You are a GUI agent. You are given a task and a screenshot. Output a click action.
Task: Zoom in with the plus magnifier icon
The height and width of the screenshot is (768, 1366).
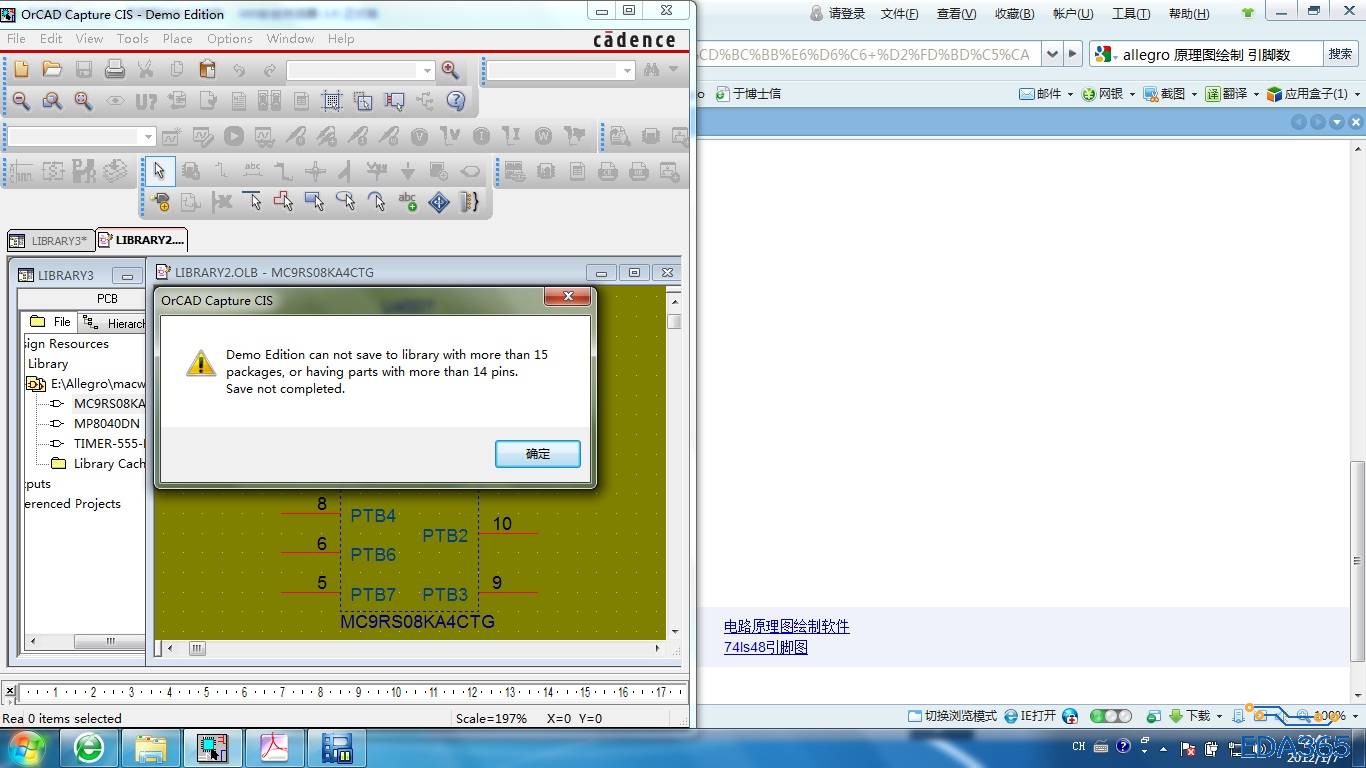click(x=450, y=69)
